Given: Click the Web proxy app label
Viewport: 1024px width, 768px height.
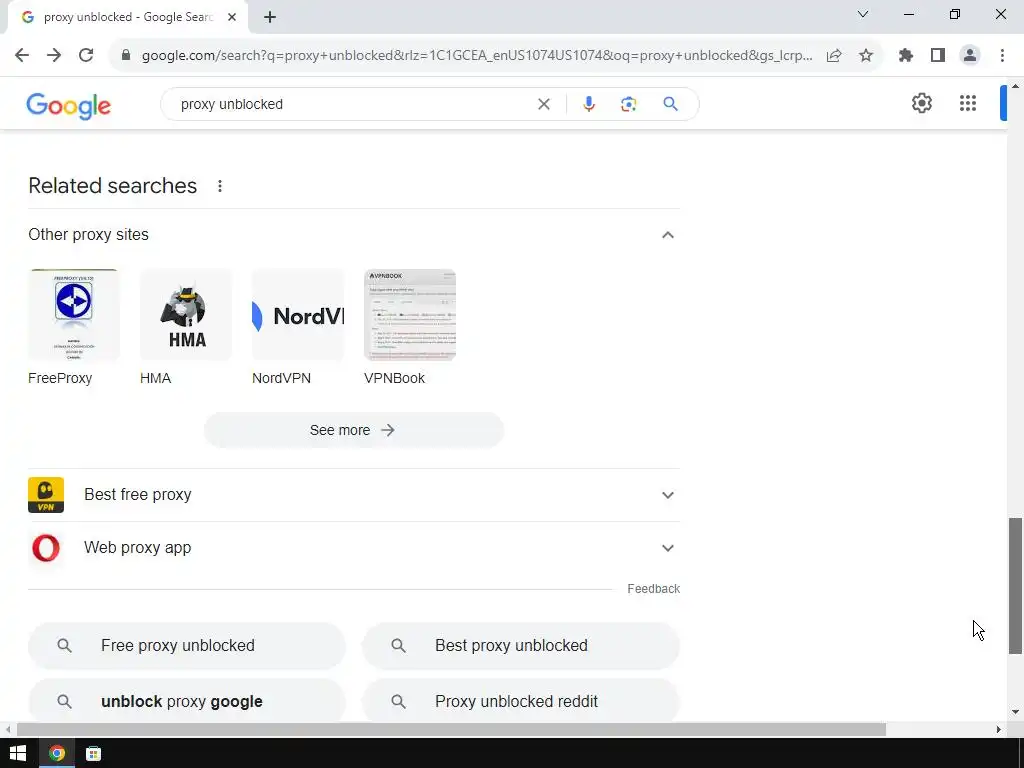Looking at the screenshot, I should pyautogui.click(x=138, y=547).
